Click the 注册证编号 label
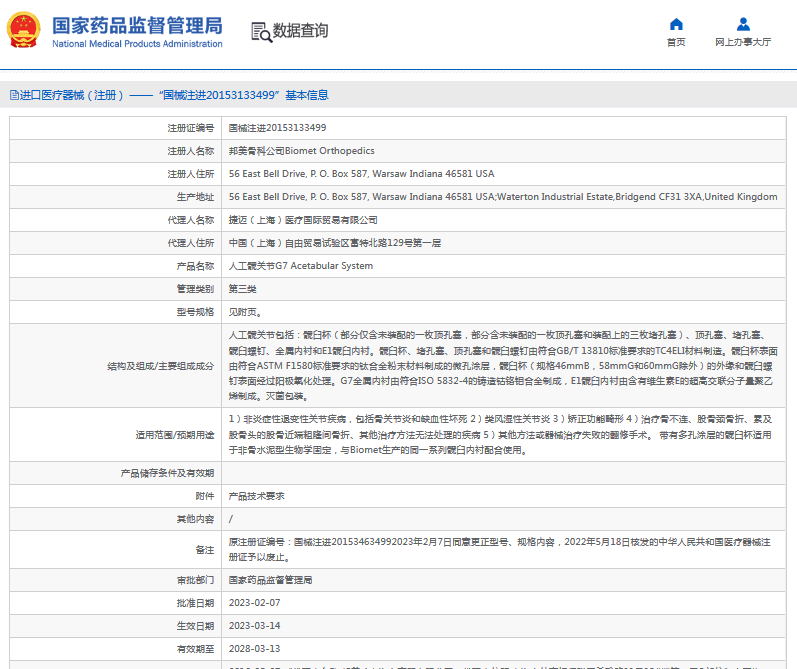Screen dimensions: 797x669 click(x=191, y=128)
